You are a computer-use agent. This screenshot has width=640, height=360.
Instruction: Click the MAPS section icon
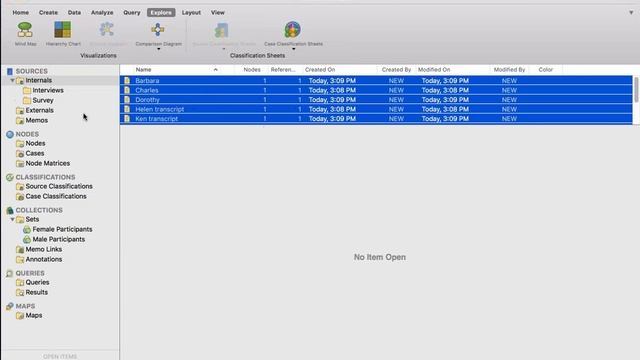pyautogui.click(x=10, y=306)
